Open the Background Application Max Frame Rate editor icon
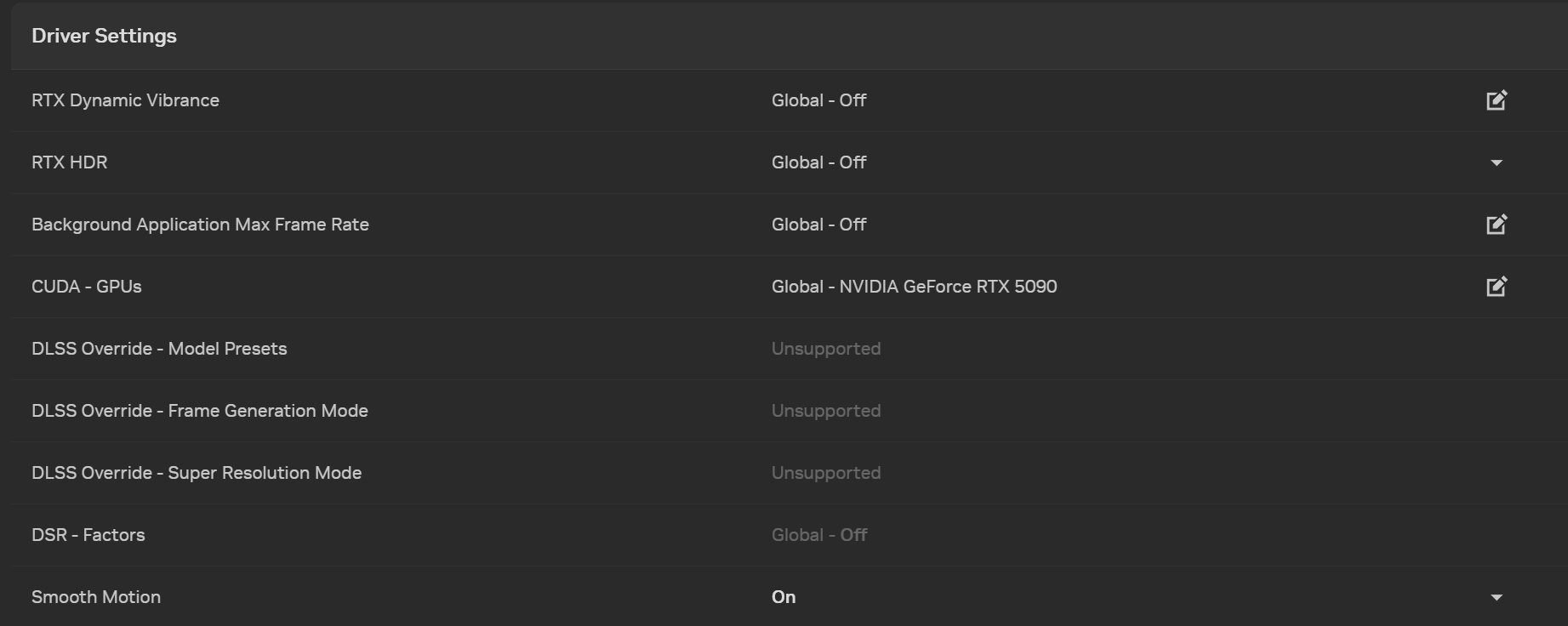Image resolution: width=1568 pixels, height=626 pixels. click(x=1497, y=224)
